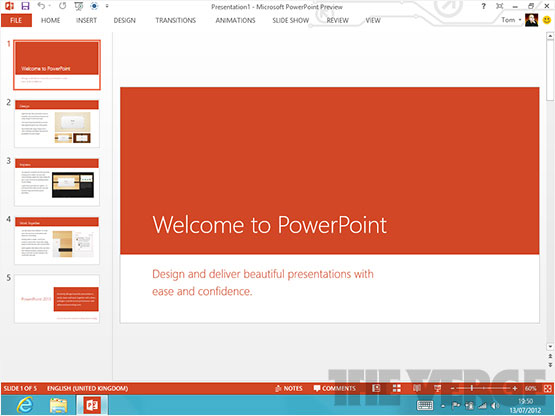Click PowerPoint taskbar button
Viewport: 555px width, 416px height.
[x=92, y=405]
